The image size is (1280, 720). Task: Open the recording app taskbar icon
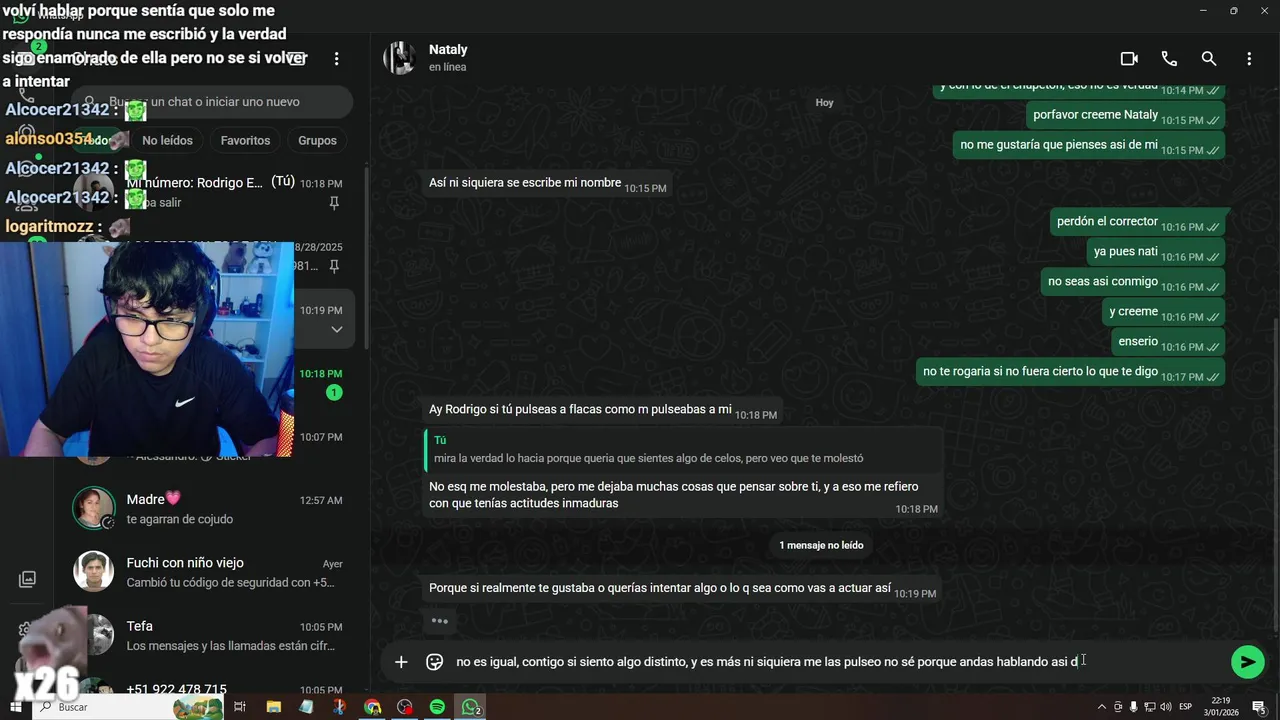coord(404,707)
